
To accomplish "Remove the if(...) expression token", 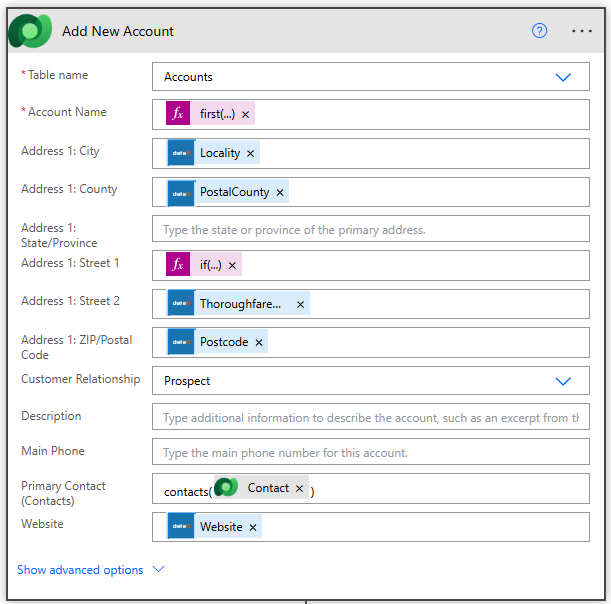I will coord(233,266).
